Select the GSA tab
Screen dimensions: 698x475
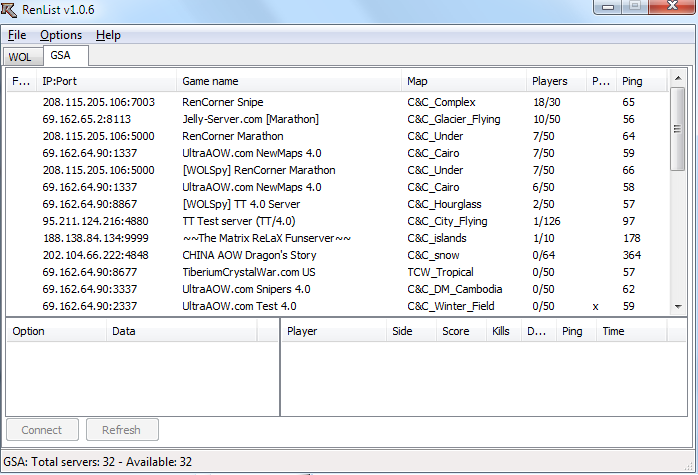60,56
